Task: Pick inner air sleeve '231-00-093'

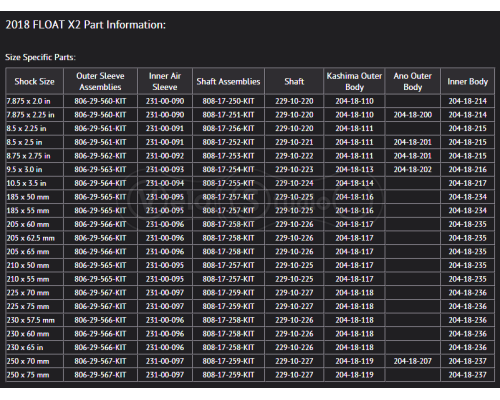Action: click(165, 169)
